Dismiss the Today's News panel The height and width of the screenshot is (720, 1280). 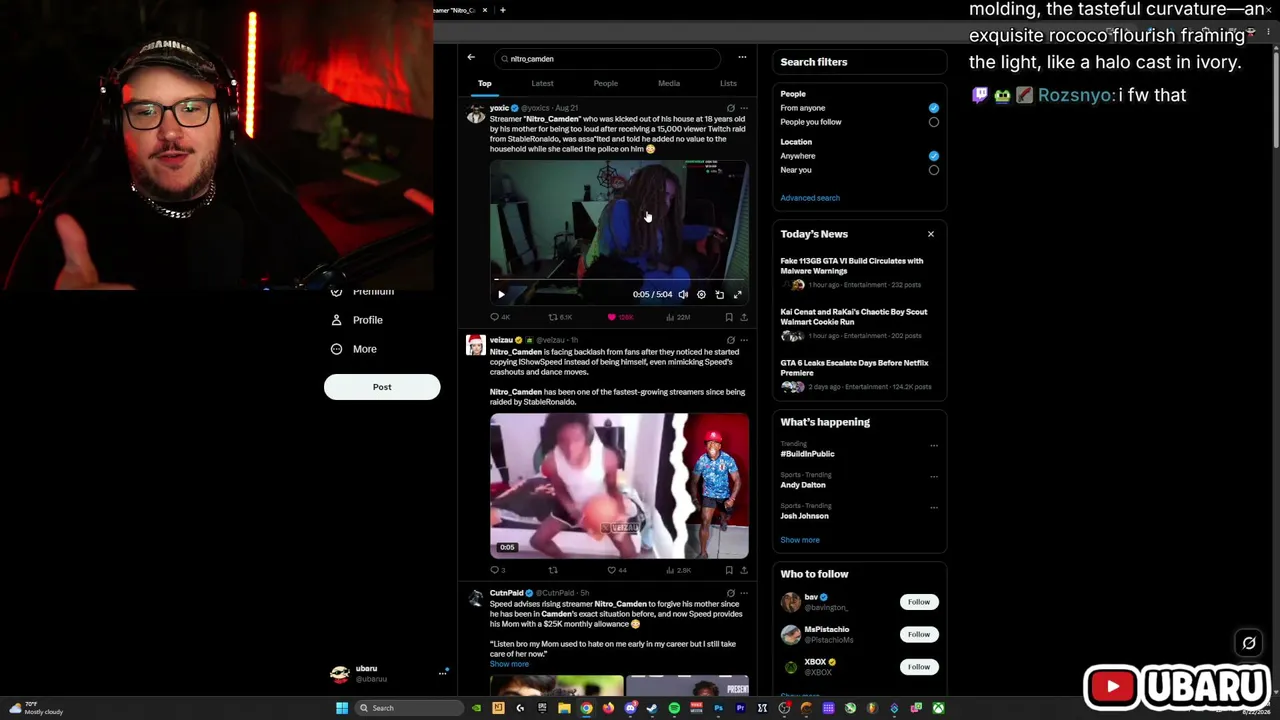(x=930, y=234)
